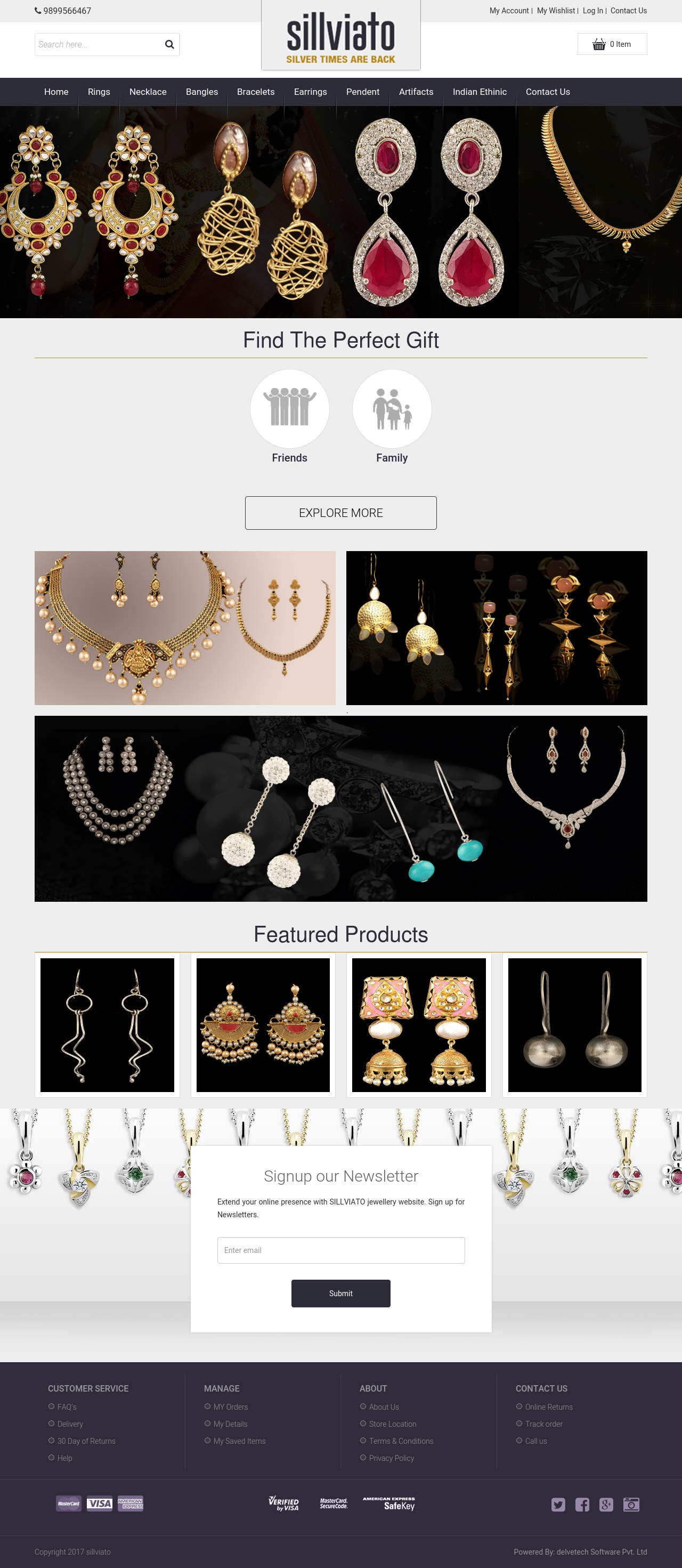Open the Google Plus icon
This screenshot has height=1568, width=682.
pyautogui.click(x=606, y=1505)
